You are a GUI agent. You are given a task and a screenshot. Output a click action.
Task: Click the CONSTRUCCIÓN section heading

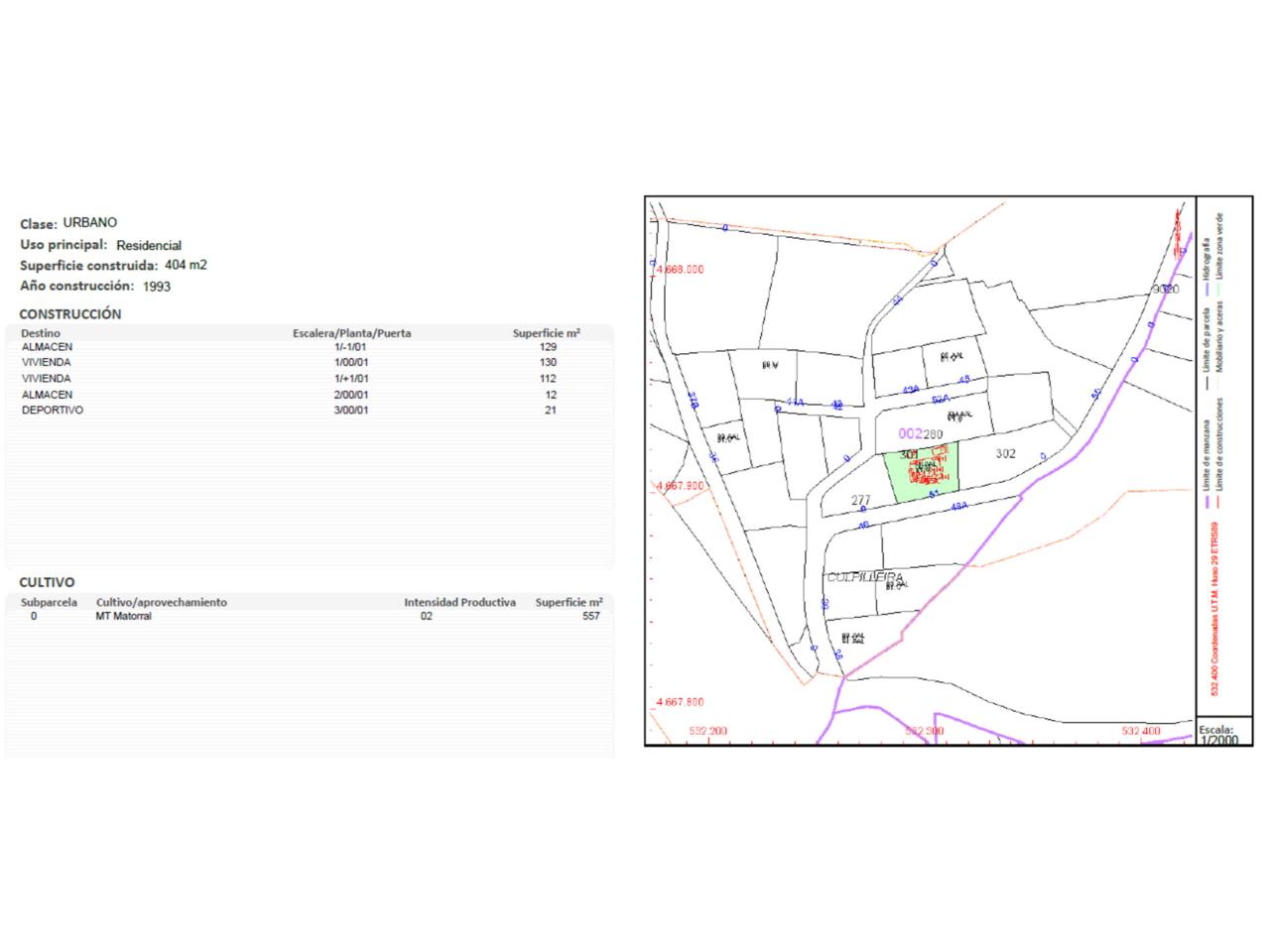[70, 314]
